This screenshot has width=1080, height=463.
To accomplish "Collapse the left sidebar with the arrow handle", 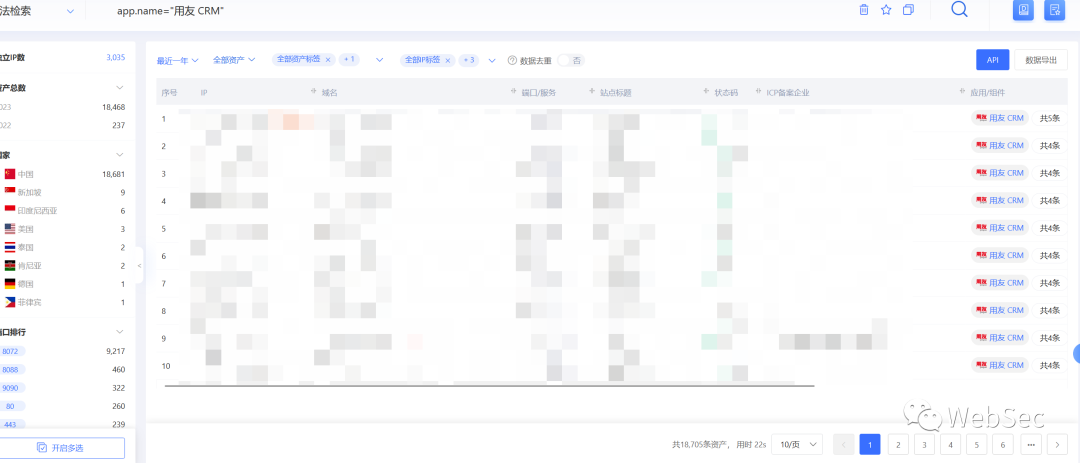I will click(x=139, y=265).
